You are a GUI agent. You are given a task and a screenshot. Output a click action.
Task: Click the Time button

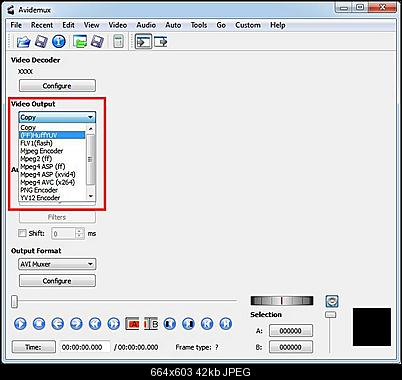[x=34, y=347]
